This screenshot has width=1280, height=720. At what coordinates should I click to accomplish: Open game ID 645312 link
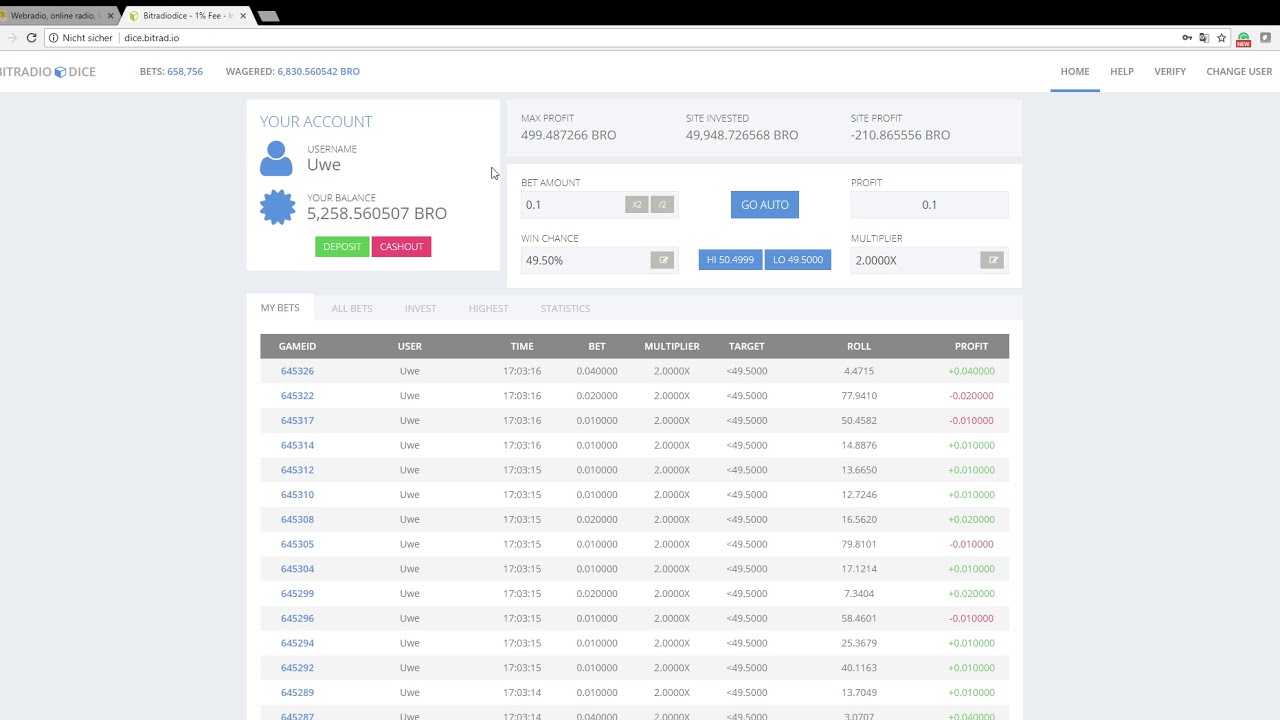point(297,470)
